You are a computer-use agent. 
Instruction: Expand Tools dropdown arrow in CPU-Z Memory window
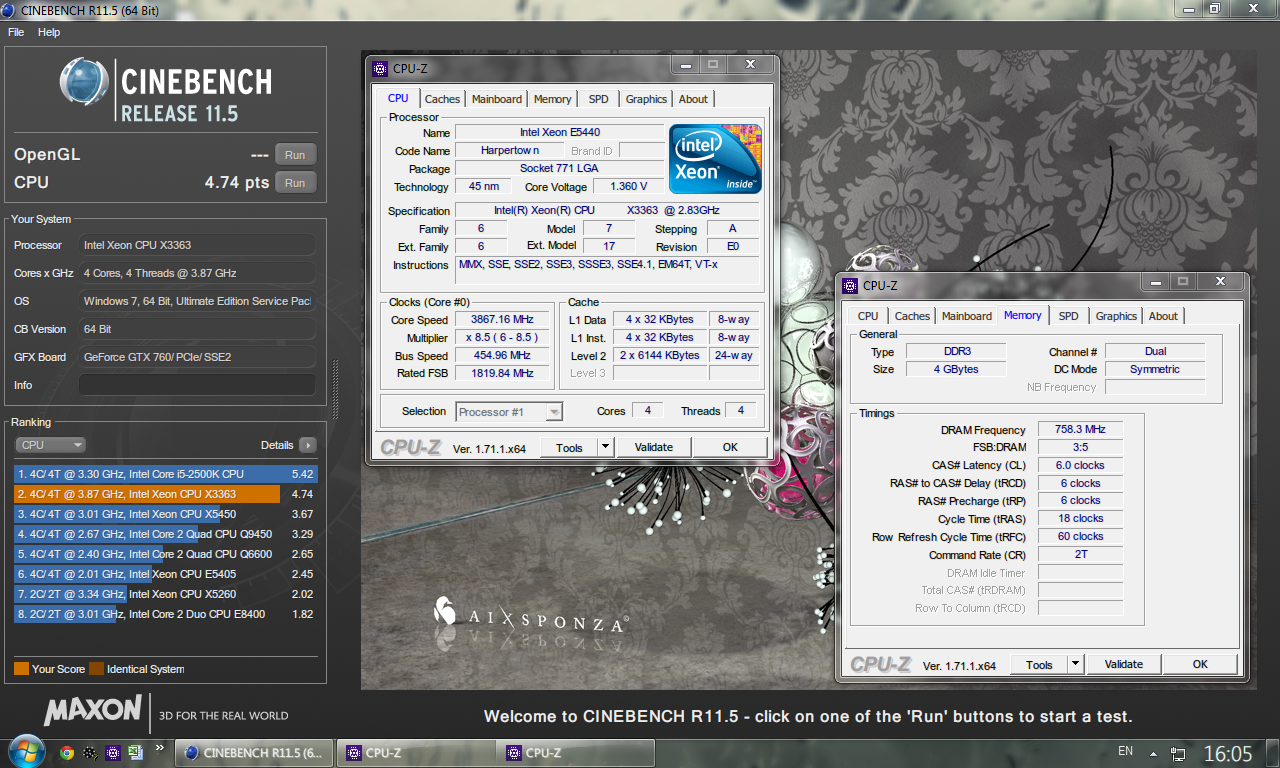(x=1075, y=664)
